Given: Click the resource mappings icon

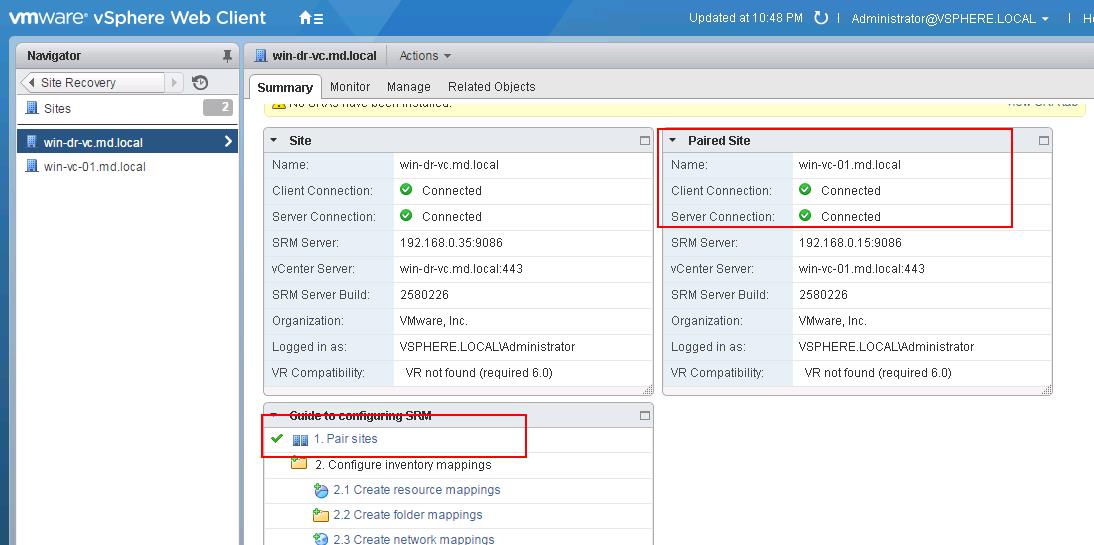Looking at the screenshot, I should tap(320, 490).
